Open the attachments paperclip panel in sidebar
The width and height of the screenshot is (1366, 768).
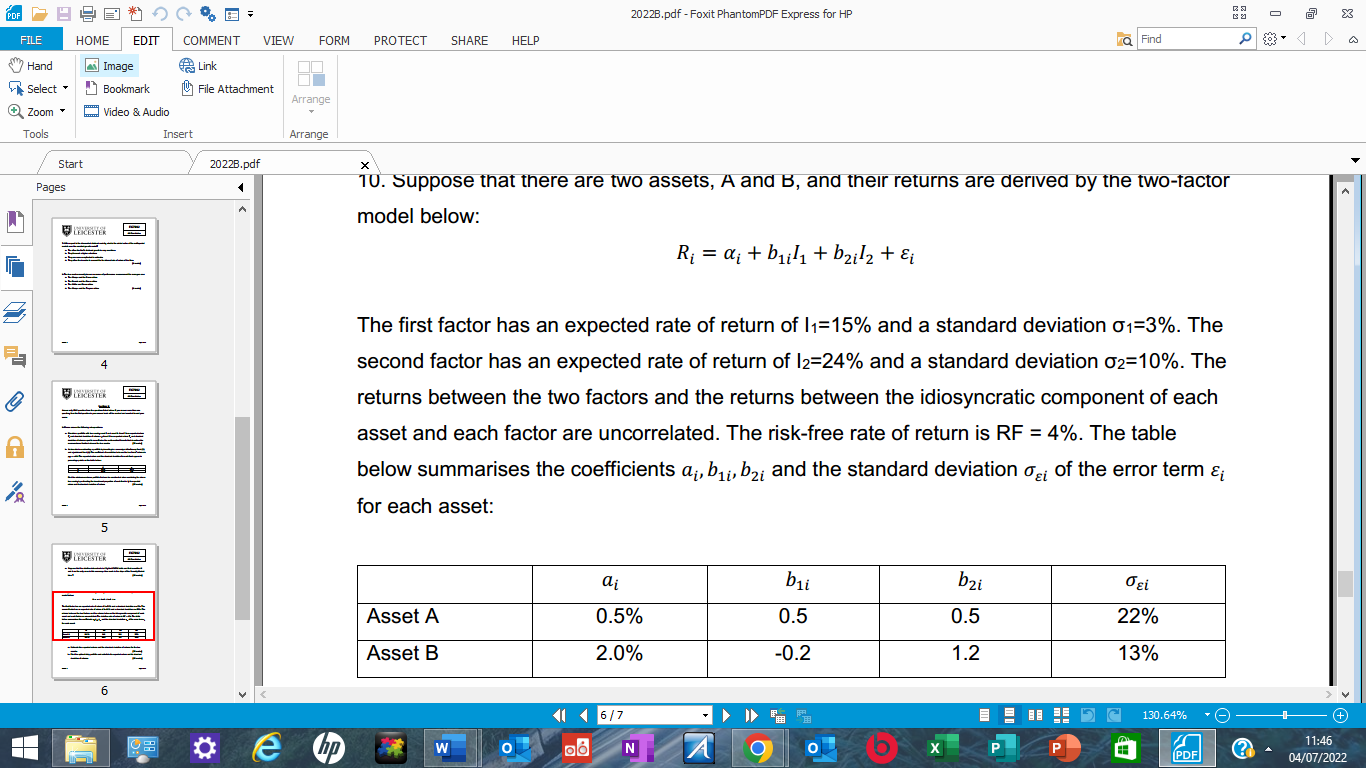click(x=15, y=402)
